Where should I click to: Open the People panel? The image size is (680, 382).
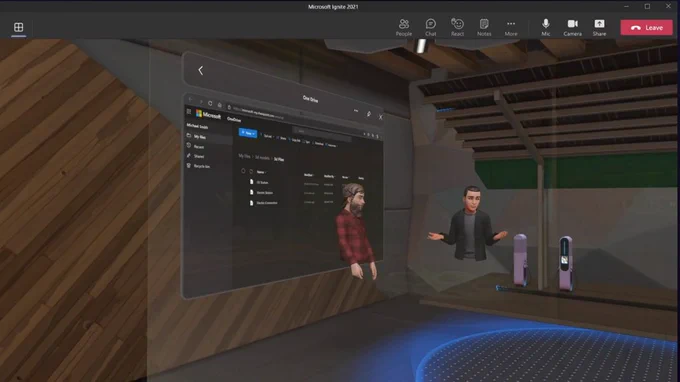(x=403, y=27)
